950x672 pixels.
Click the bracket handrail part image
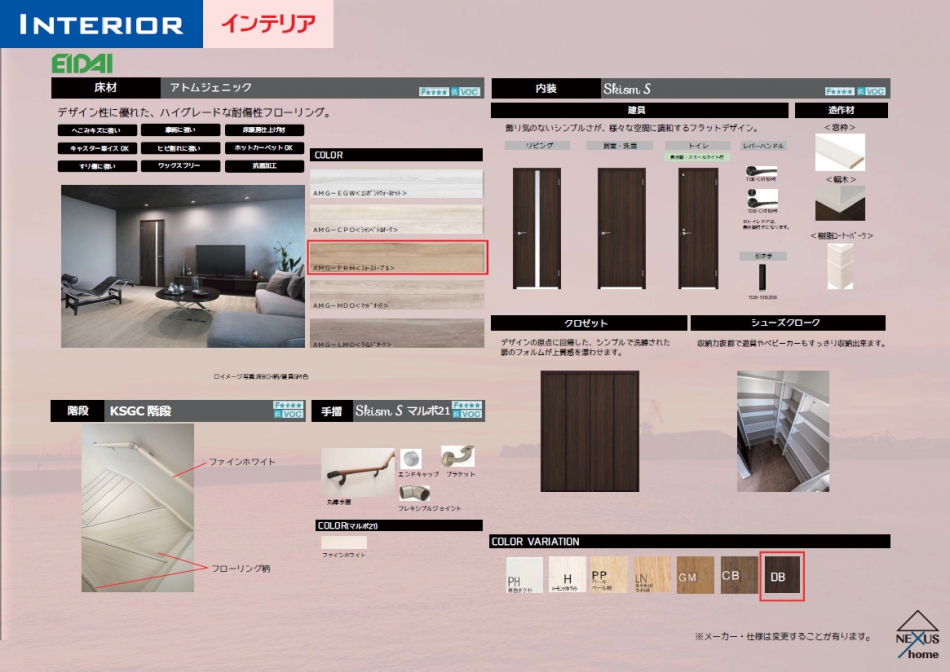click(457, 457)
